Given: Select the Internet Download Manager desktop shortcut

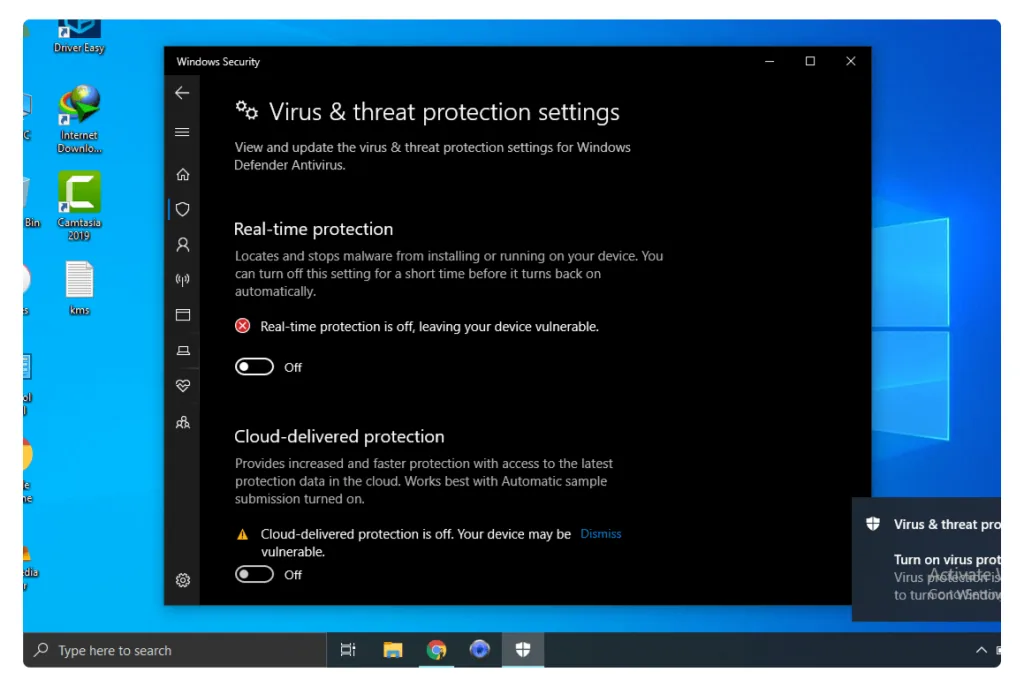Looking at the screenshot, I should pos(79,120).
